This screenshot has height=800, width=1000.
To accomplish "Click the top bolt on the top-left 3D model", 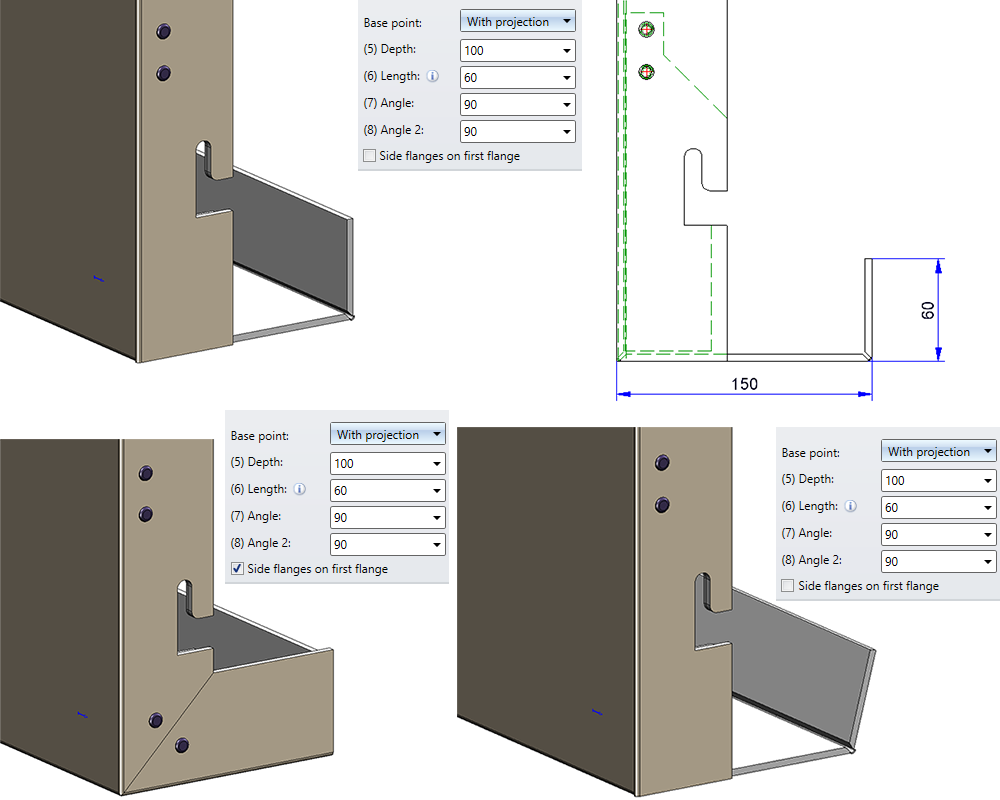I will pyautogui.click(x=163, y=31).
